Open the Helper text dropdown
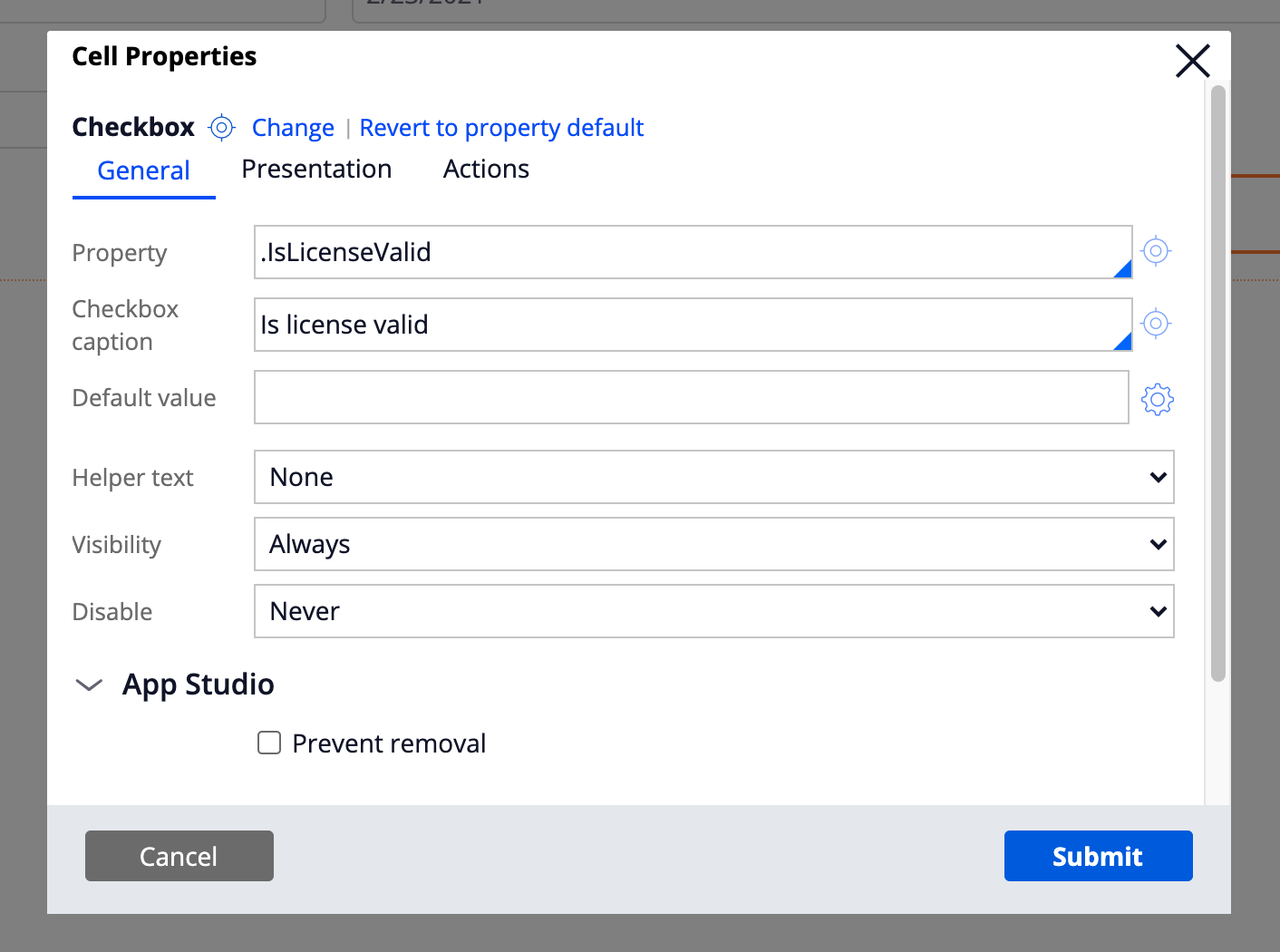Image resolution: width=1280 pixels, height=952 pixels. click(1157, 477)
